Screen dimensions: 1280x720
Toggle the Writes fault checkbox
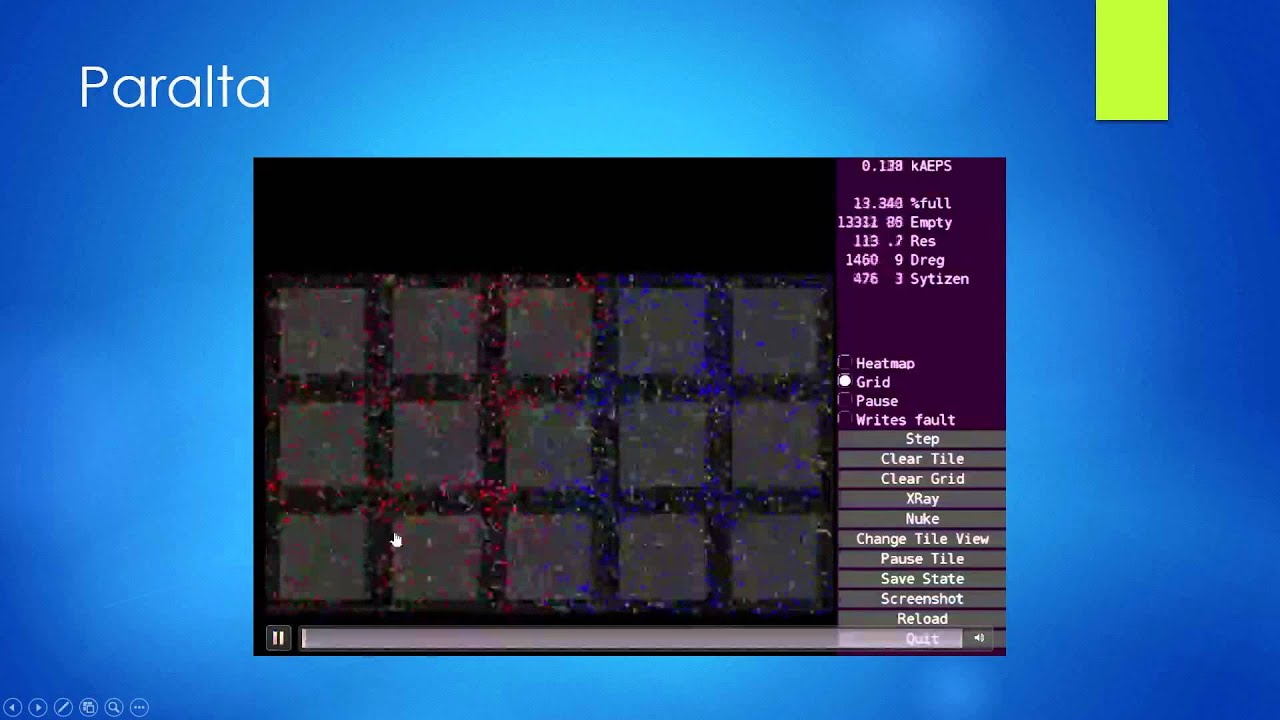tap(845, 420)
